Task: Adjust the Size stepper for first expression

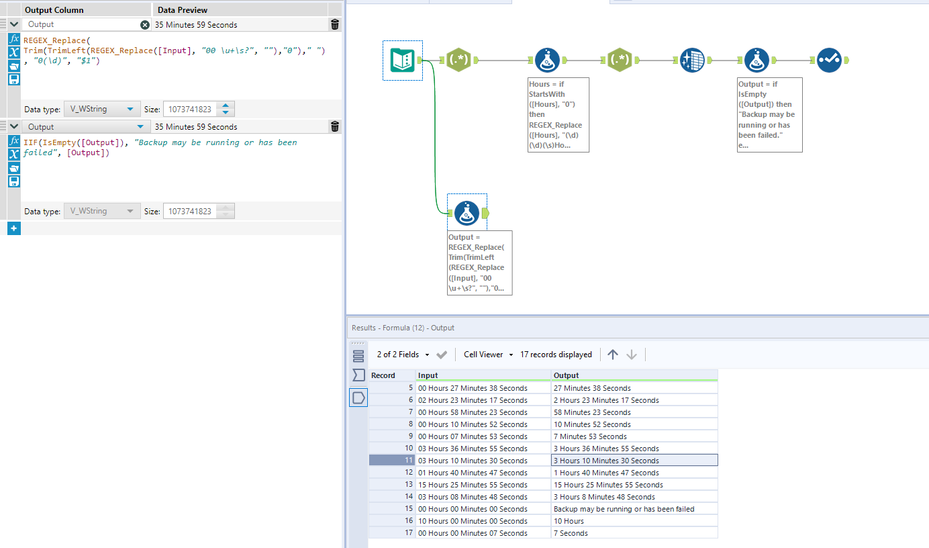Action: click(226, 109)
